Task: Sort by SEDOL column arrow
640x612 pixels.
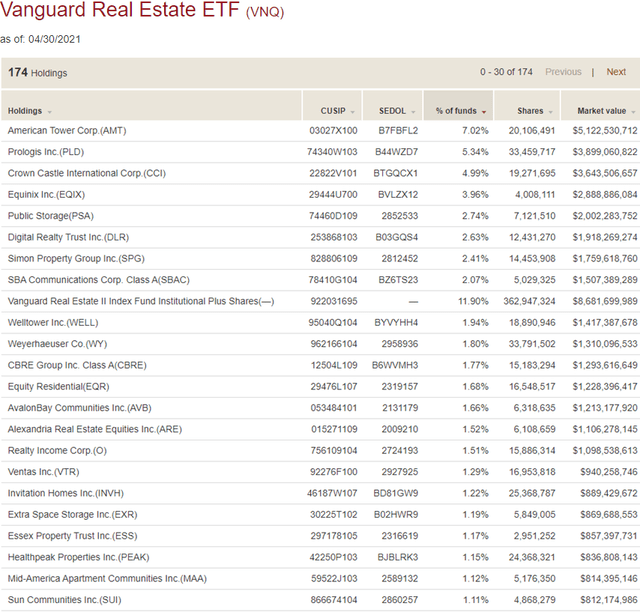Action: coord(413,112)
